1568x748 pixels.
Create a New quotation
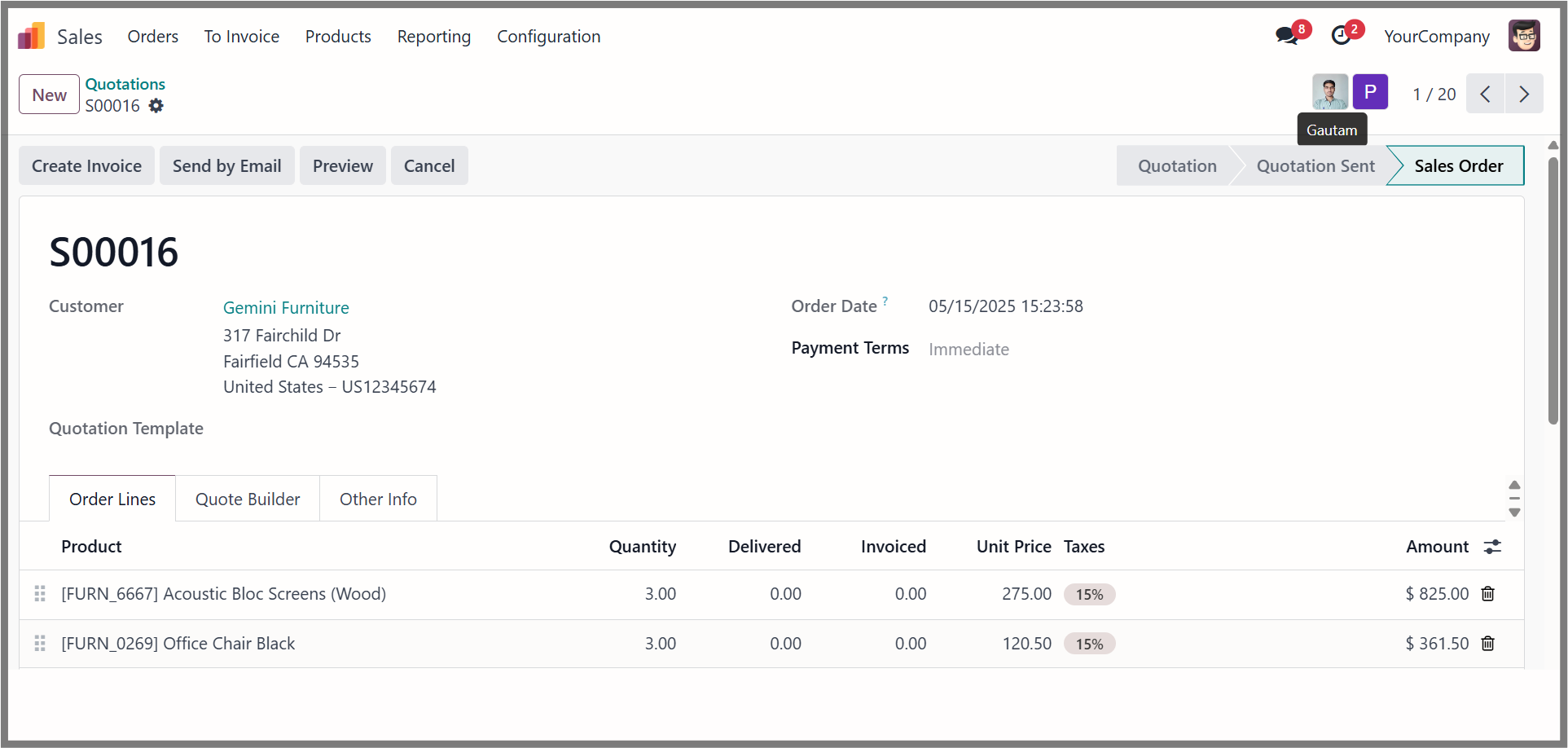coord(49,95)
